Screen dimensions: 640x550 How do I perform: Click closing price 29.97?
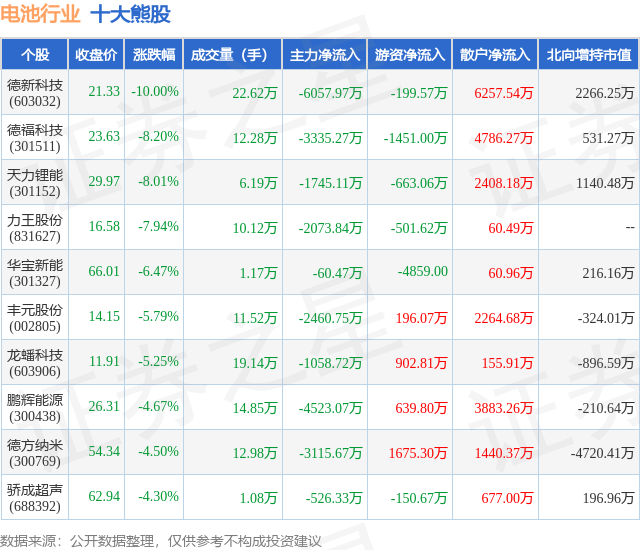coord(104,181)
